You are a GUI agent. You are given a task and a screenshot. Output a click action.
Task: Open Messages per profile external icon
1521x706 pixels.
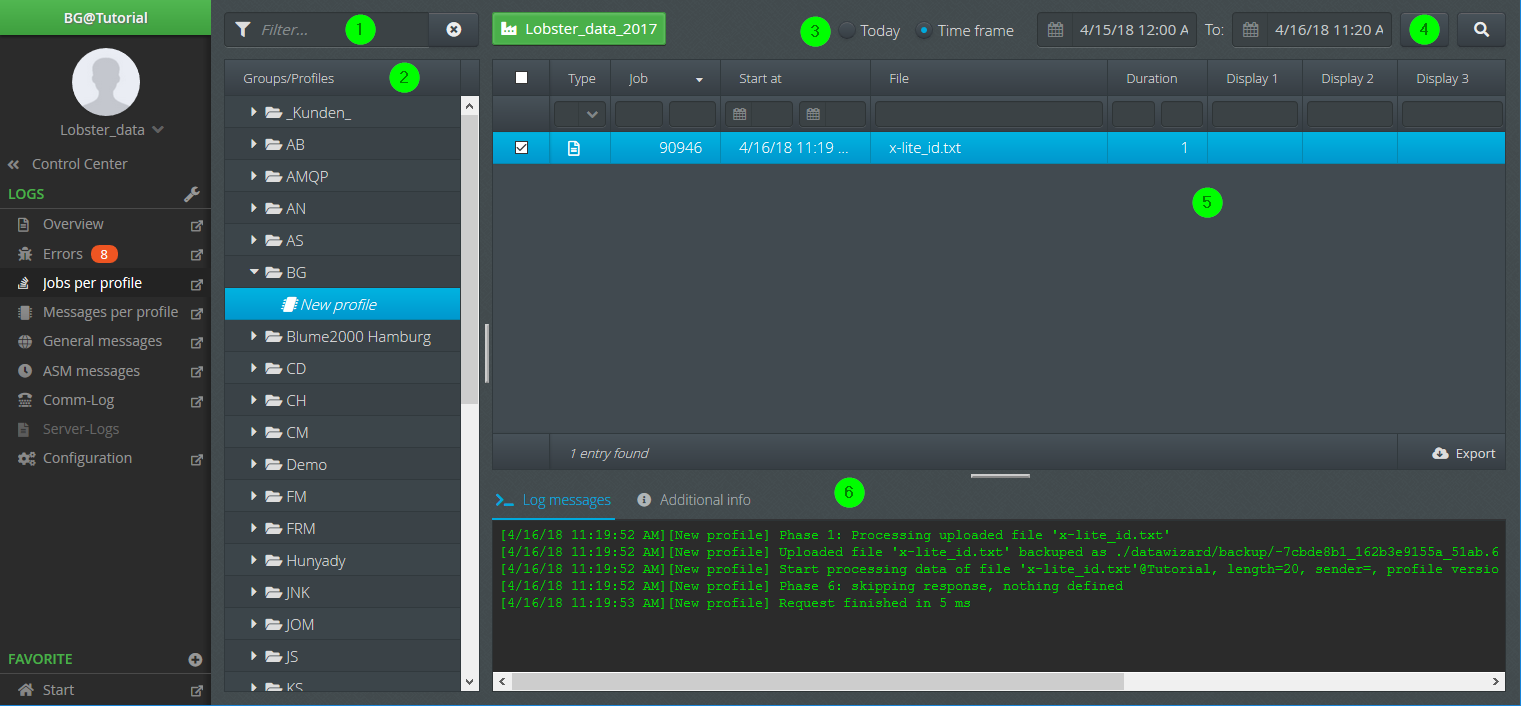pos(197,313)
